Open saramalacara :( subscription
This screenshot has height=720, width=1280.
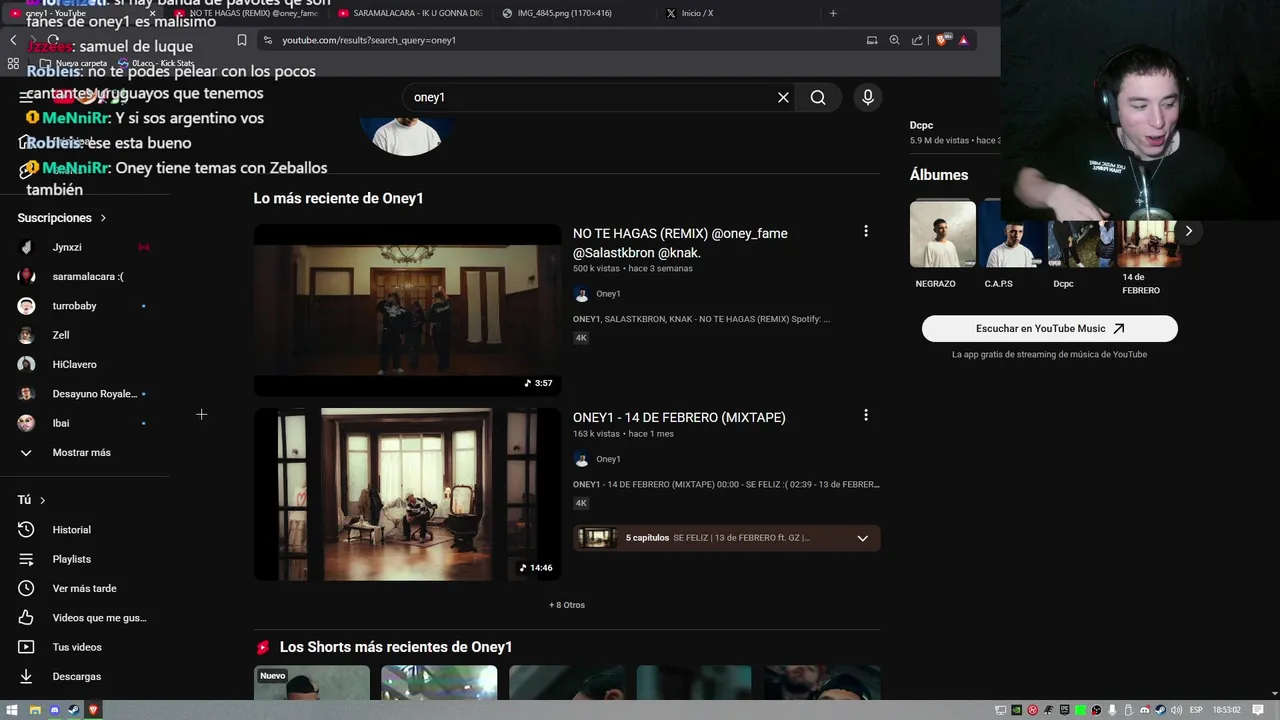click(88, 276)
